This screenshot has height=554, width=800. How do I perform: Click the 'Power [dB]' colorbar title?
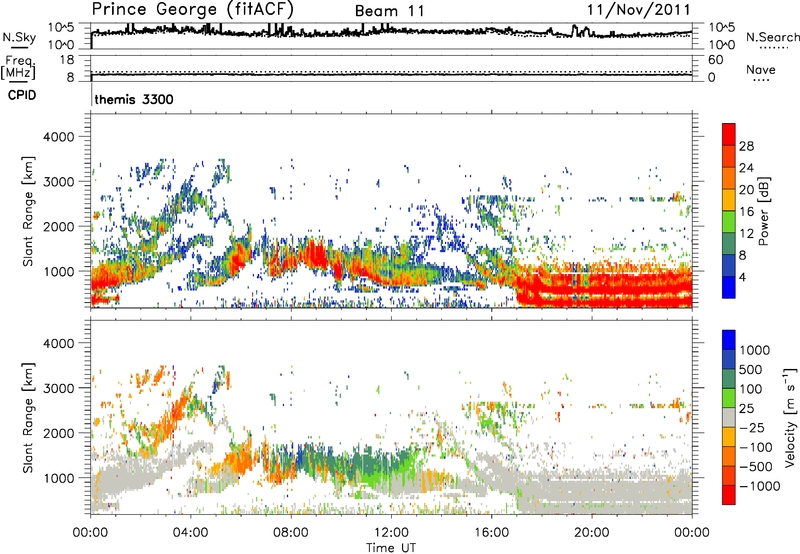coord(763,211)
